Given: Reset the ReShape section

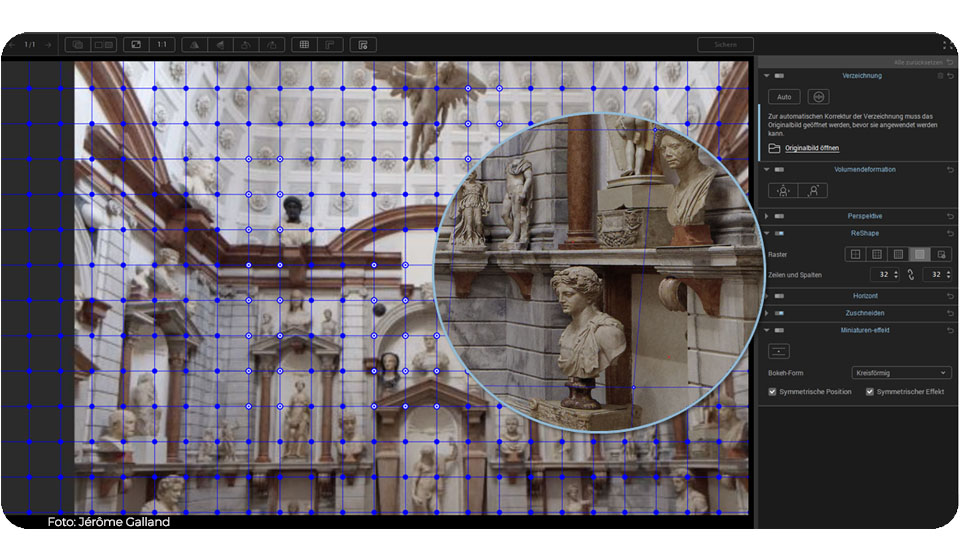Looking at the screenshot, I should click(x=950, y=233).
